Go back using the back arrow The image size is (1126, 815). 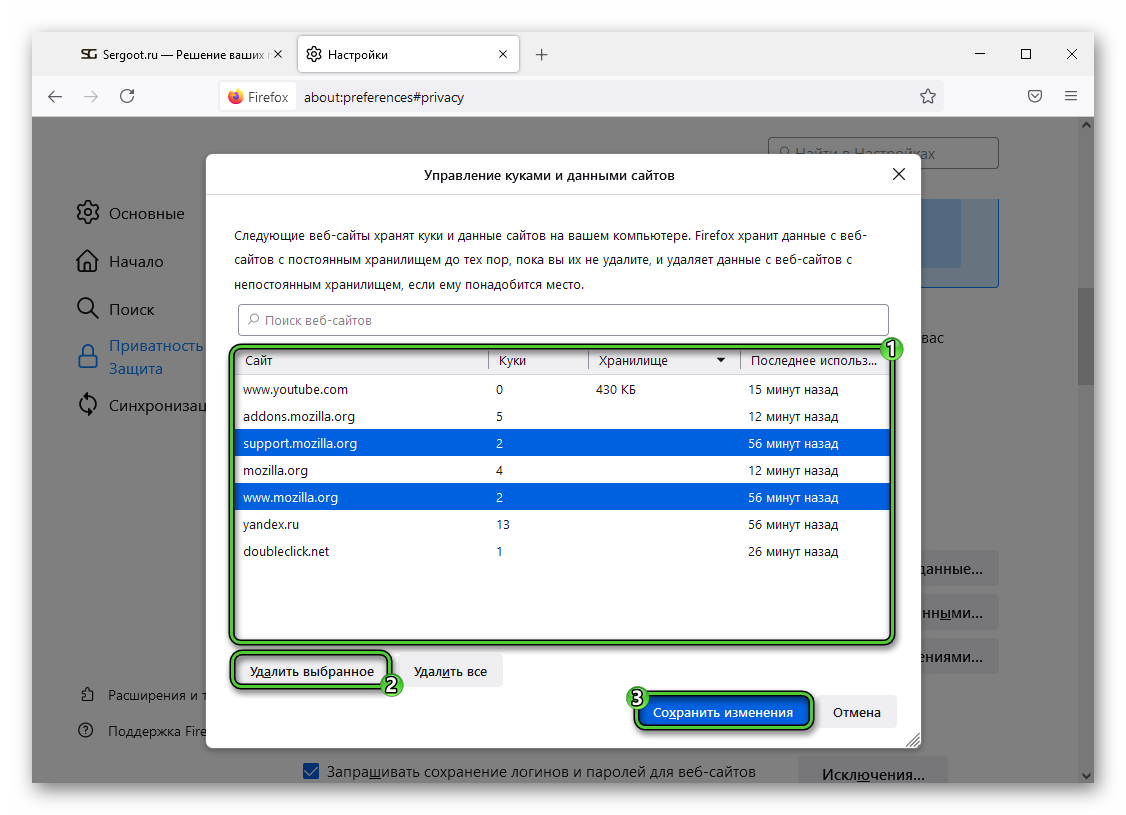55,96
